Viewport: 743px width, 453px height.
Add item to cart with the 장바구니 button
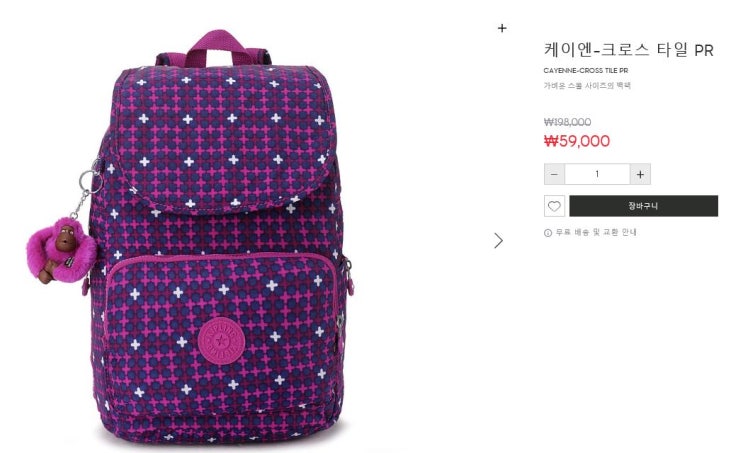643,206
